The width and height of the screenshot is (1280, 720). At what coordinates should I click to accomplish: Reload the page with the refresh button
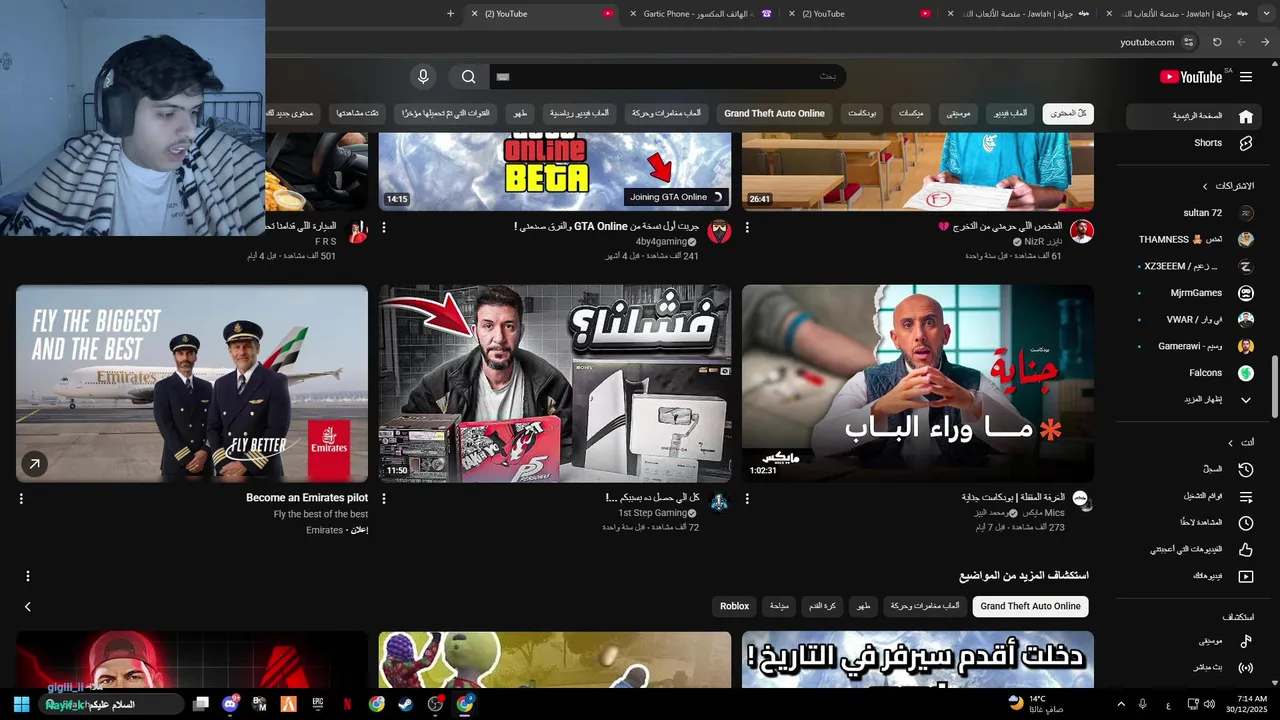[x=1217, y=42]
